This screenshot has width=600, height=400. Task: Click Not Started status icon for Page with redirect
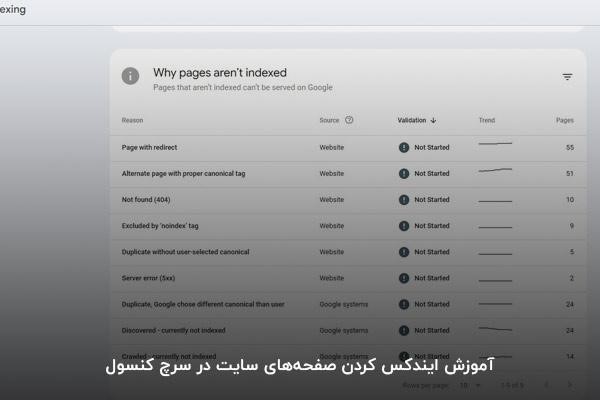point(404,147)
